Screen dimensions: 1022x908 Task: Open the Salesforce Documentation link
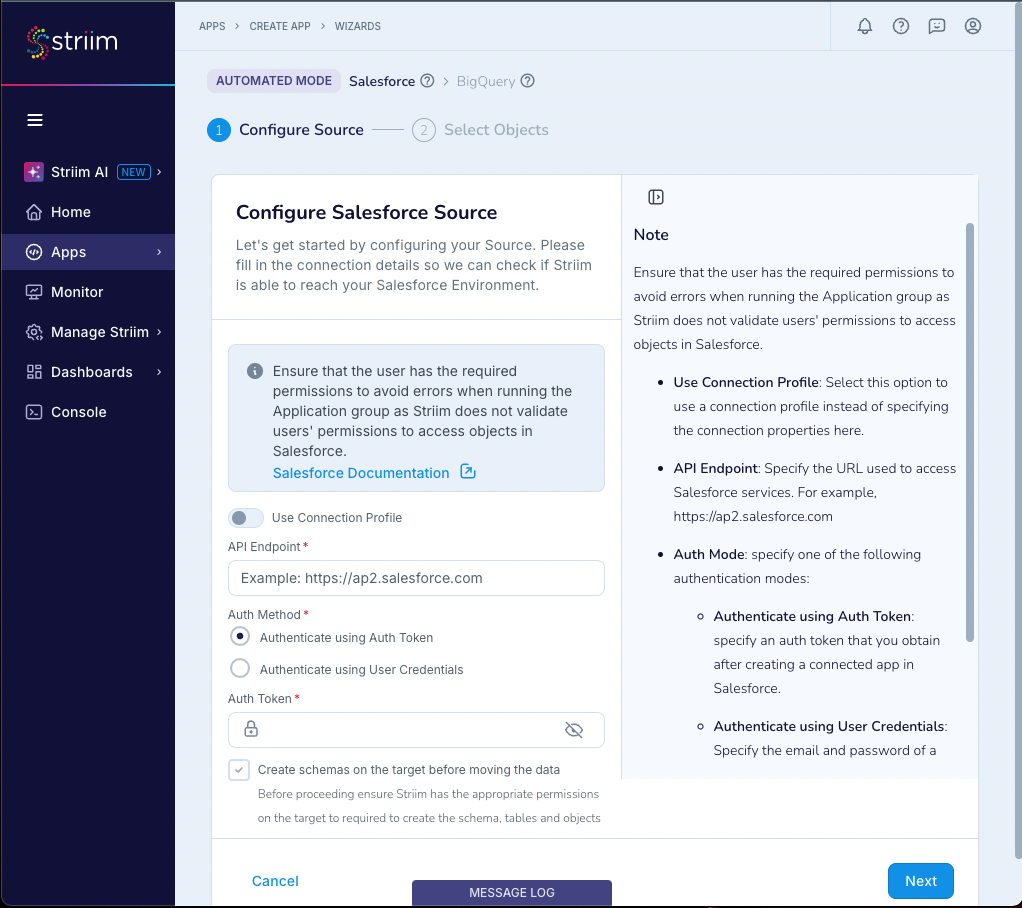360,472
